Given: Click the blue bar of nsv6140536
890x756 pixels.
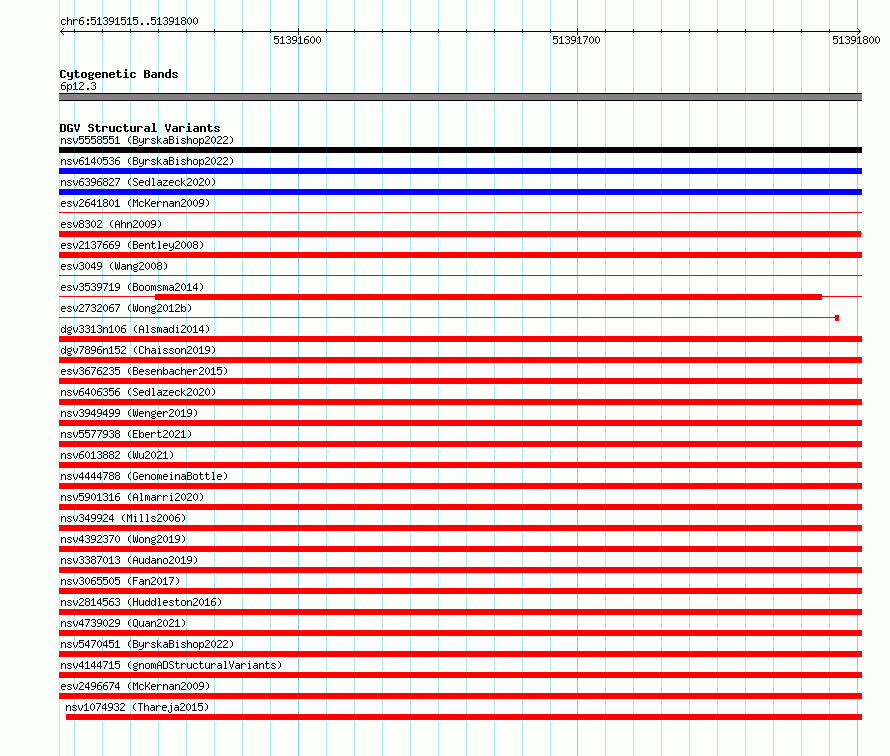Looking at the screenshot, I should 460,171.
